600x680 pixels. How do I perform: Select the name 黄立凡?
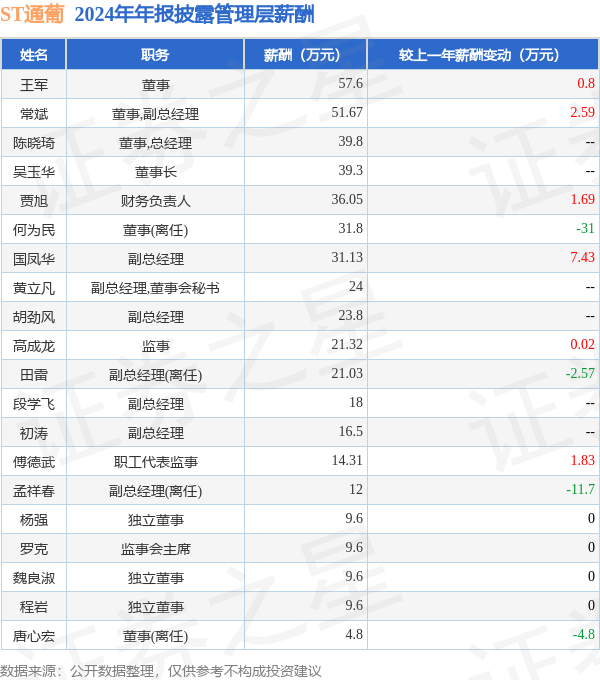[x=34, y=288]
